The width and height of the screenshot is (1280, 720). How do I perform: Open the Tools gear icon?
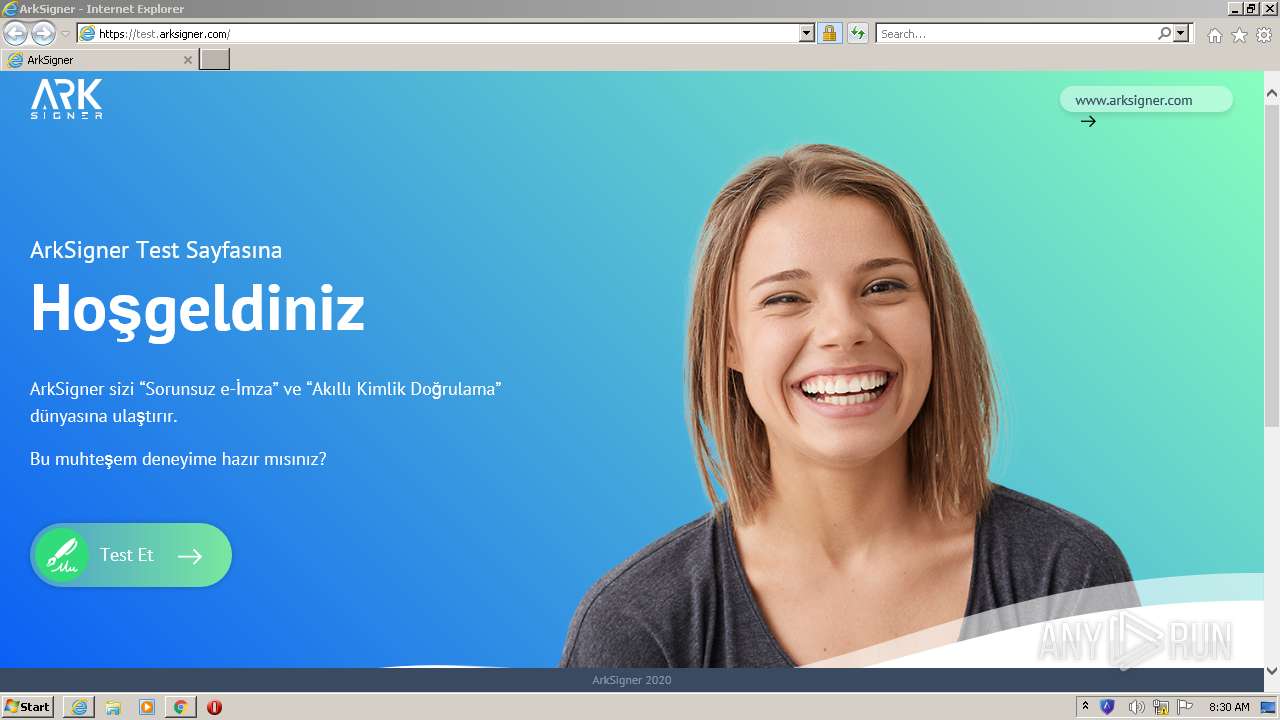click(x=1264, y=35)
